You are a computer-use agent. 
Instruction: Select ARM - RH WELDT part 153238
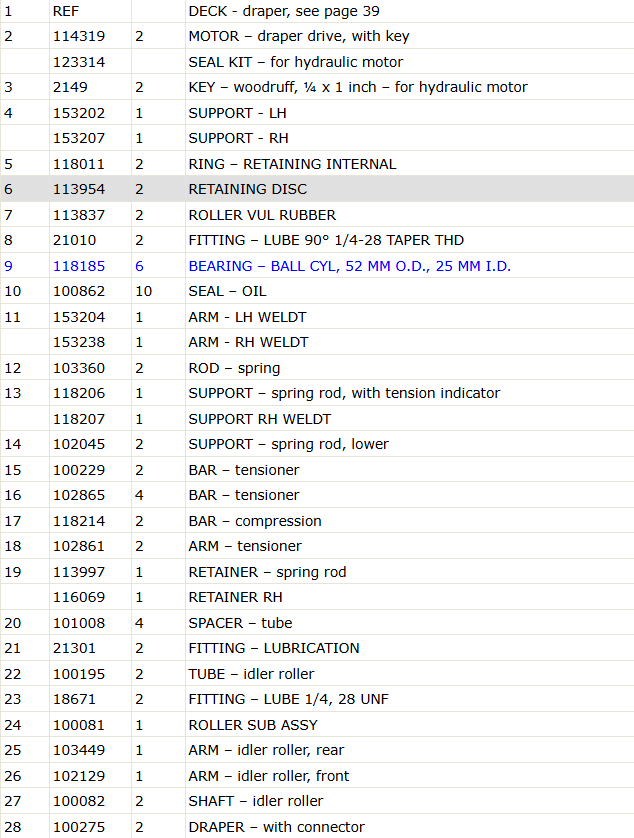pyautogui.click(x=79, y=342)
